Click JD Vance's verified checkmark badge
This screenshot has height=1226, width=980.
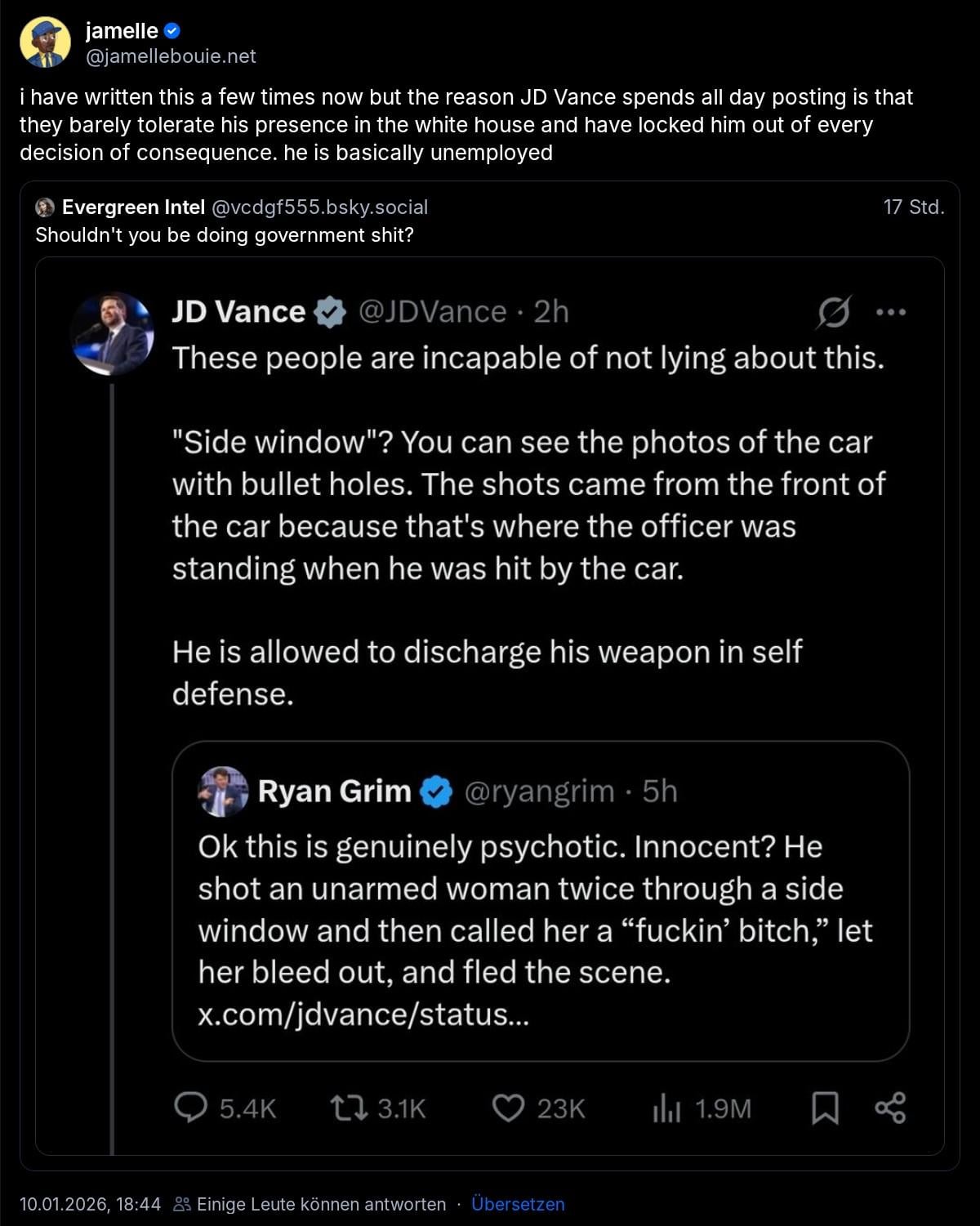click(330, 312)
